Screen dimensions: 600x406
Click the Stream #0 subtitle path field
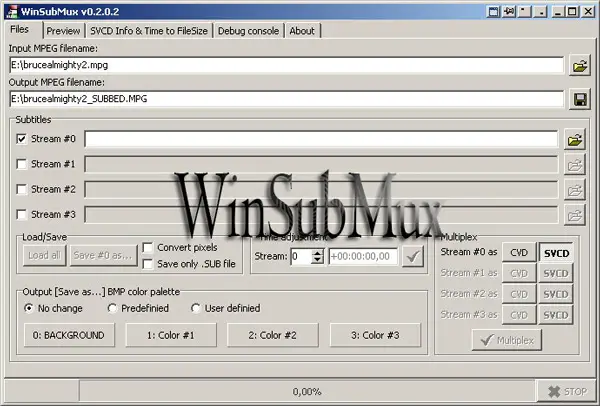tap(321, 139)
